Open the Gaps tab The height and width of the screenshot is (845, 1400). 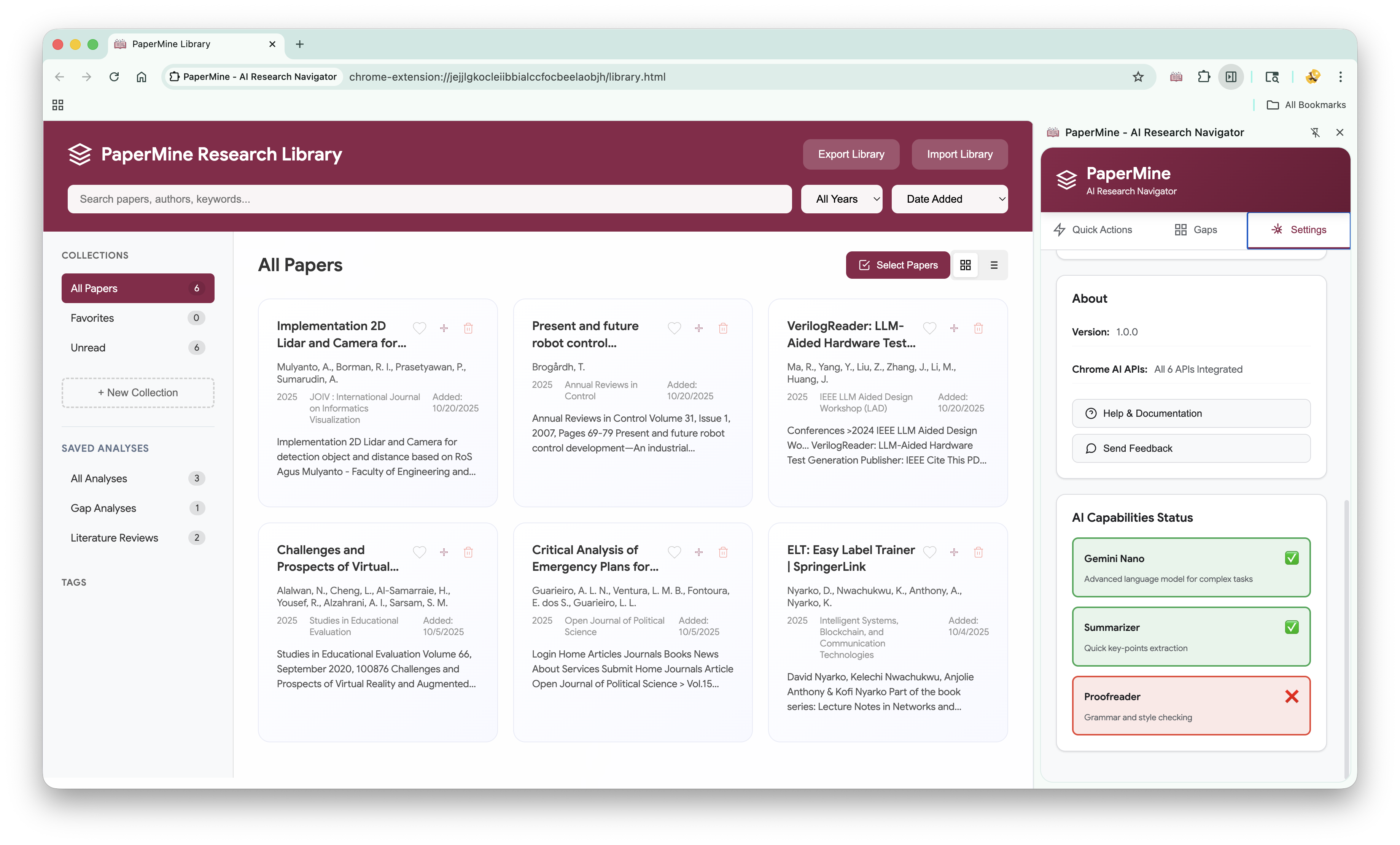[x=1195, y=230]
